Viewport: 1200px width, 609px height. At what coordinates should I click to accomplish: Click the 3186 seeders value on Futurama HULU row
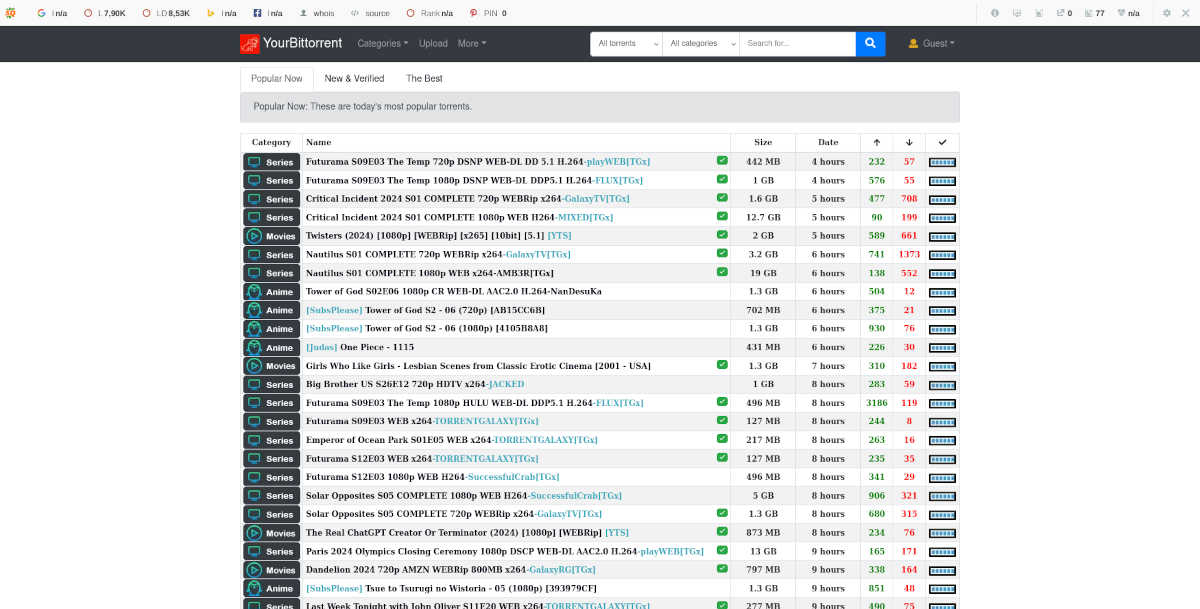coord(877,403)
